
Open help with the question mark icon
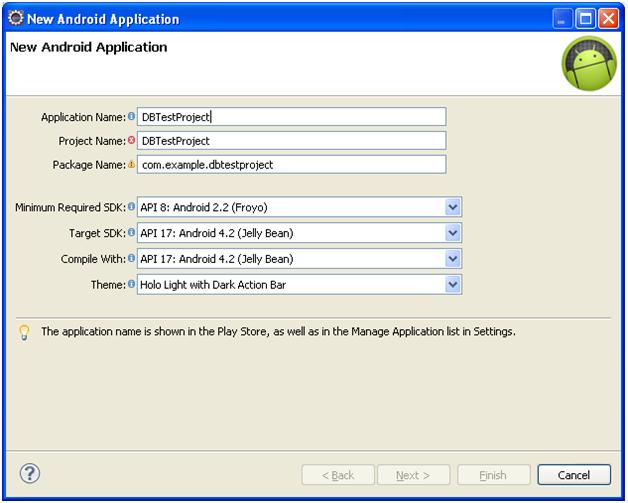[30, 473]
